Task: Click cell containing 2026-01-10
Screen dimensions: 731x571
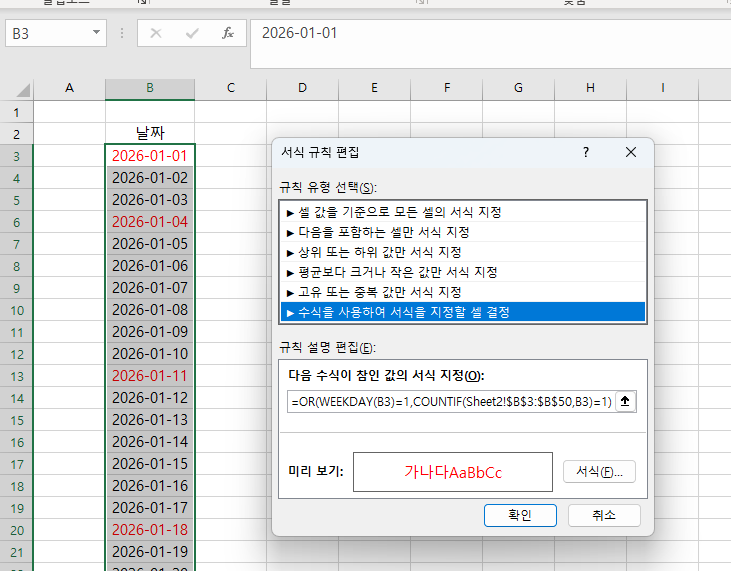Action: click(x=150, y=354)
